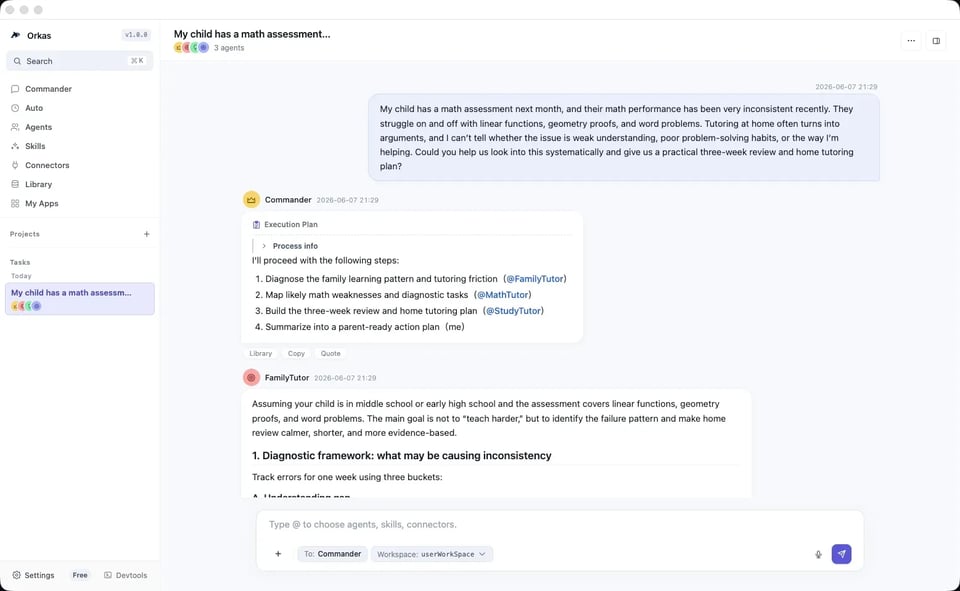Click the @StudyTutor mention link
Image resolution: width=960 pixels, height=591 pixels.
coord(513,311)
